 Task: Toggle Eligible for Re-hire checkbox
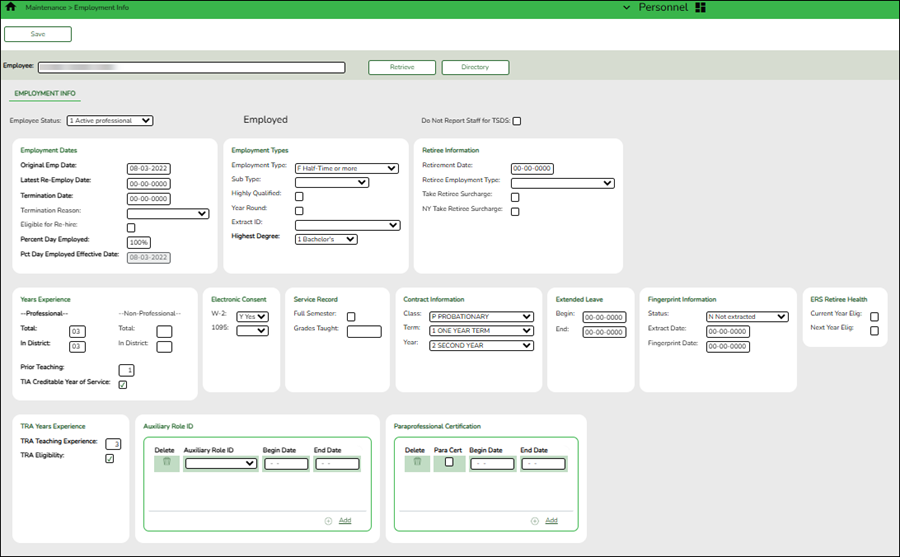pos(131,227)
